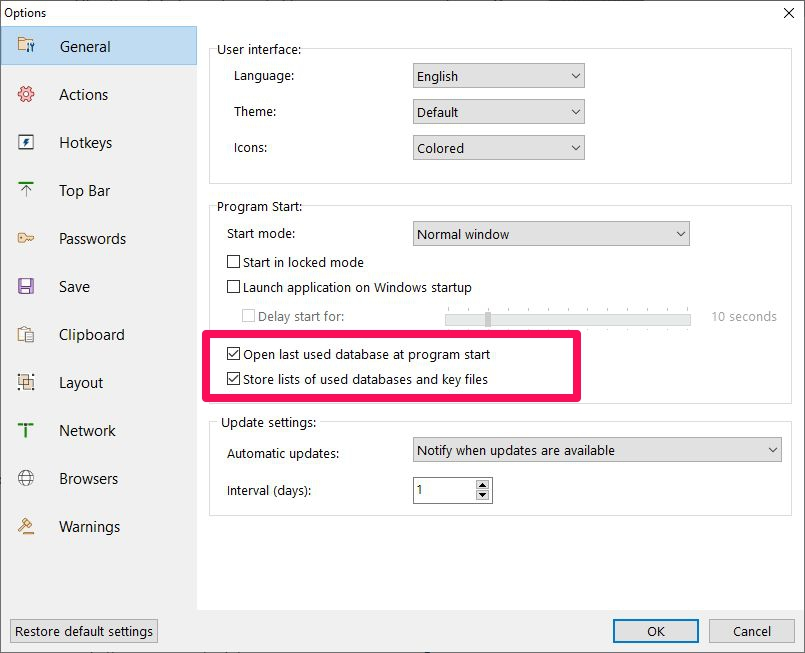Check Launch application on Windows startup
This screenshot has height=653, width=805.
click(234, 286)
